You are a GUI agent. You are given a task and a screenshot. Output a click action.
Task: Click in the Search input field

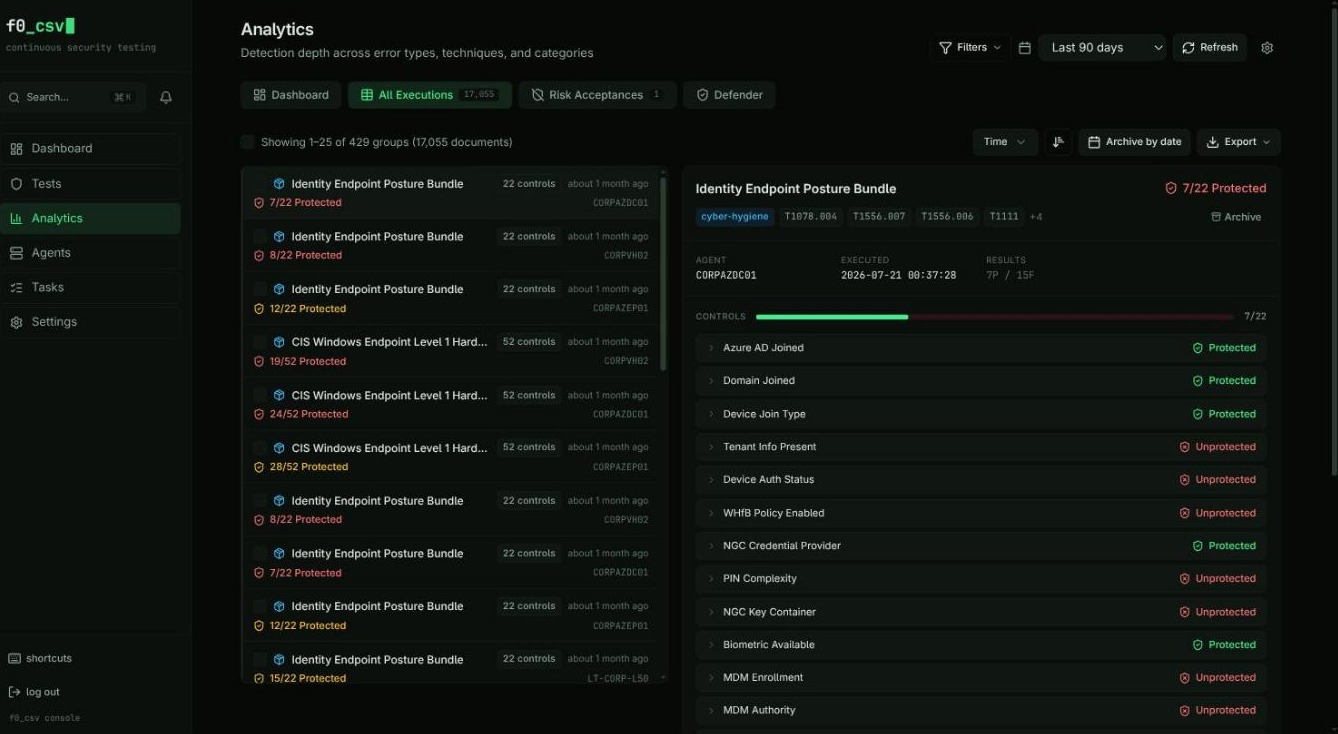pos(72,97)
